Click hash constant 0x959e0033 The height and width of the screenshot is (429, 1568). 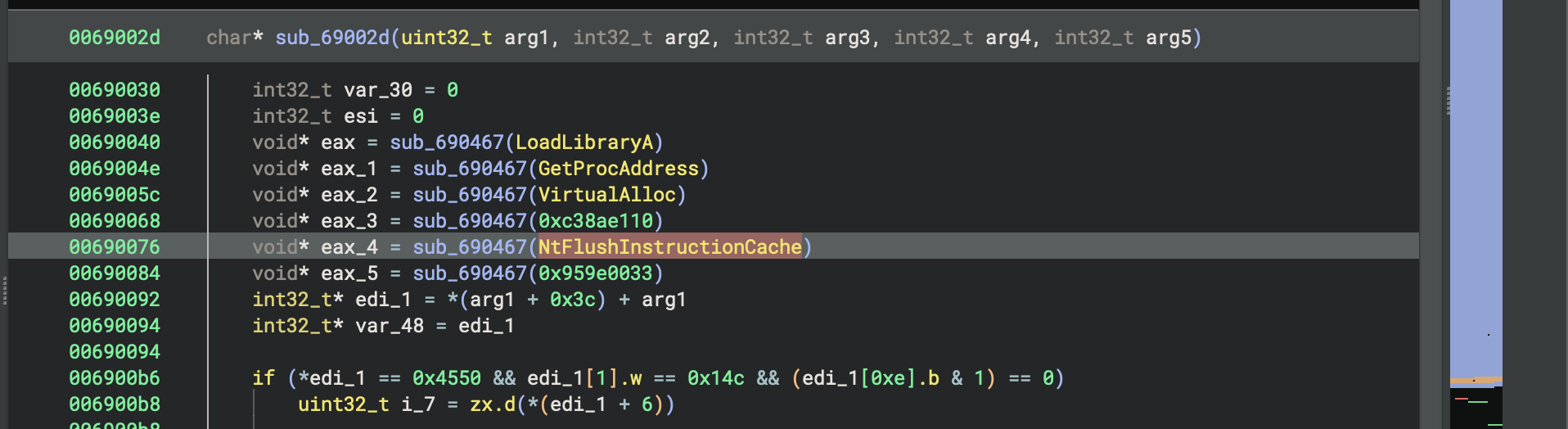coord(596,273)
